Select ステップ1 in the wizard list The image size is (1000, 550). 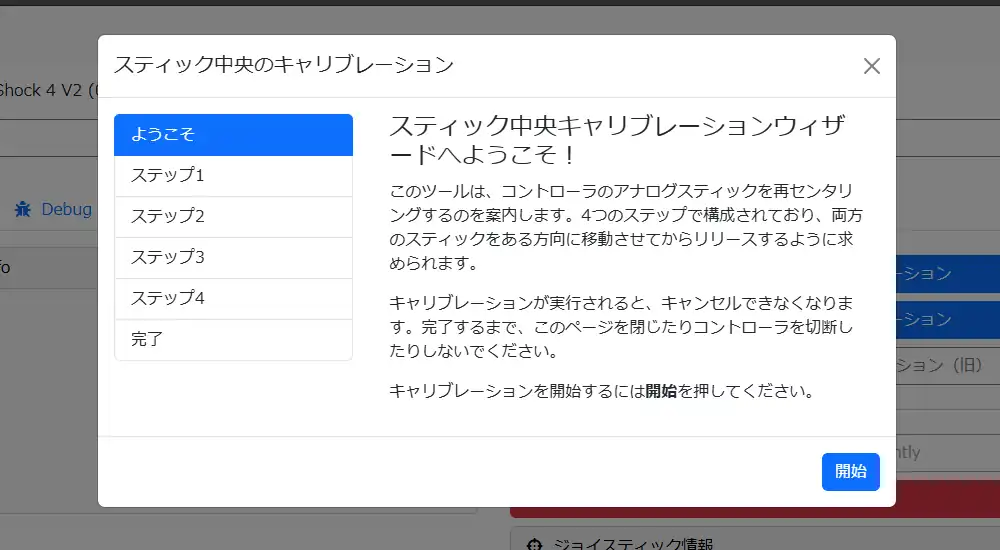tap(233, 175)
